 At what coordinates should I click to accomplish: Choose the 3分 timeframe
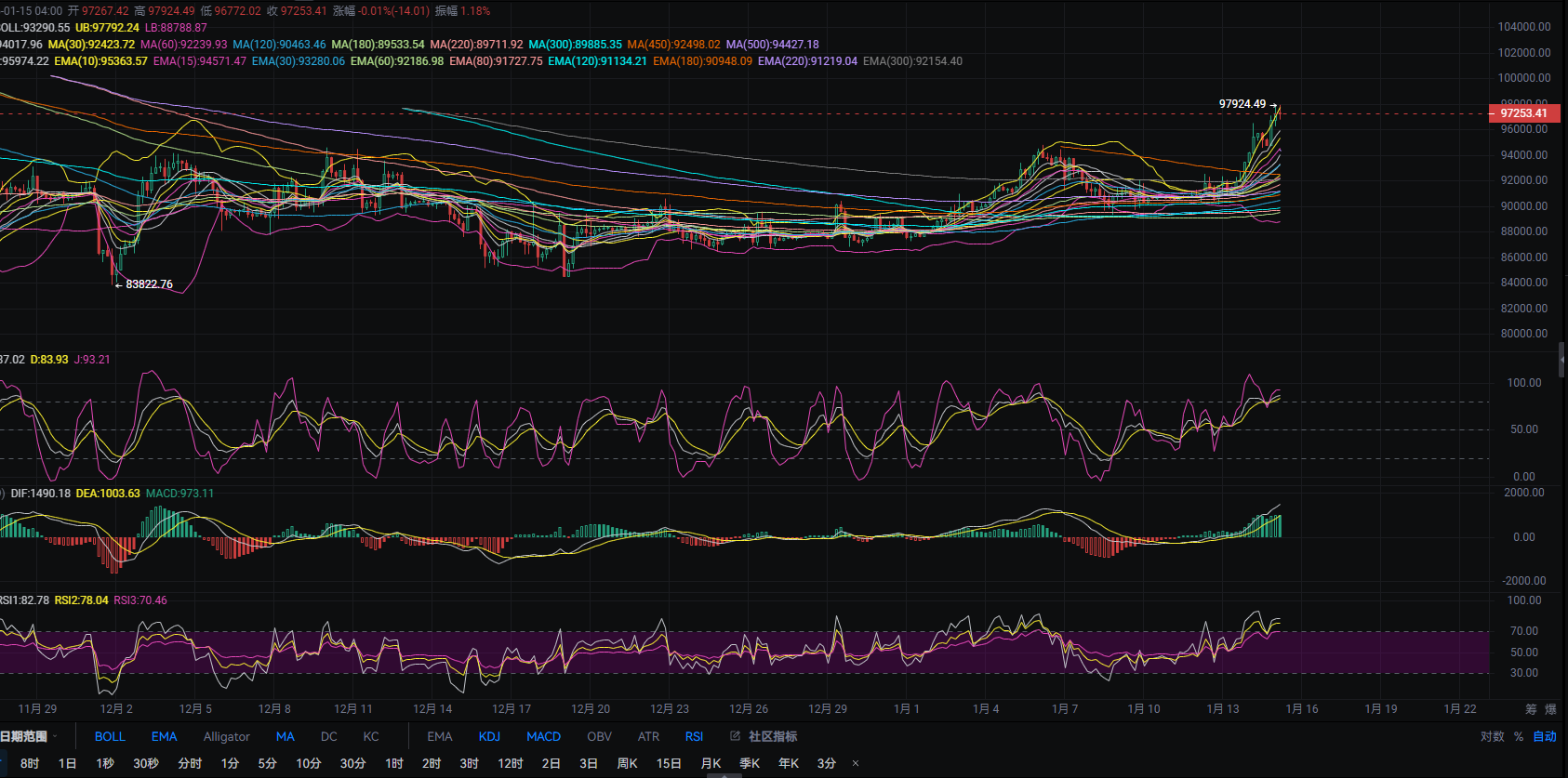826,763
